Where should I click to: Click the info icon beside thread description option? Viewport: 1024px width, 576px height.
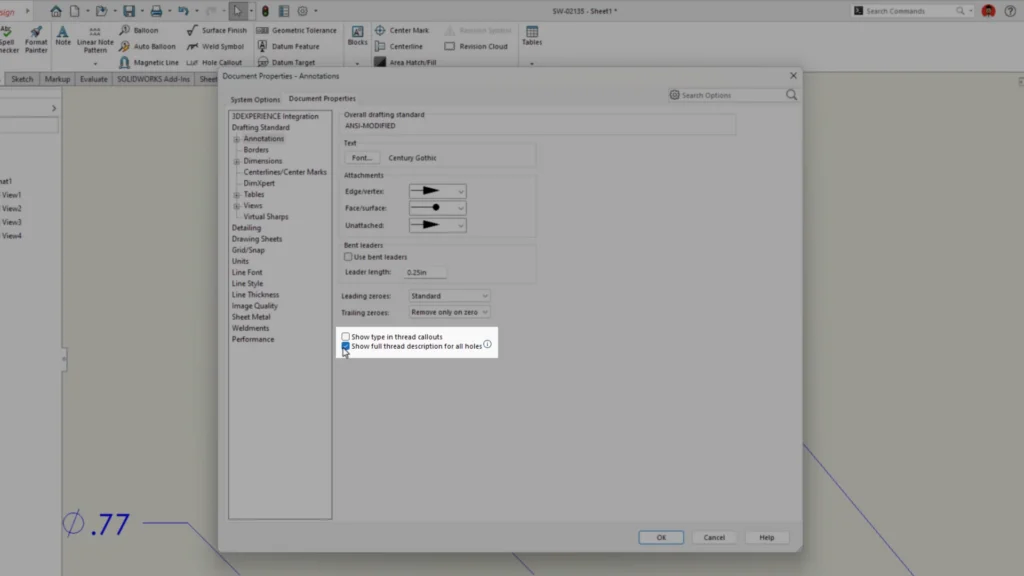(x=488, y=345)
